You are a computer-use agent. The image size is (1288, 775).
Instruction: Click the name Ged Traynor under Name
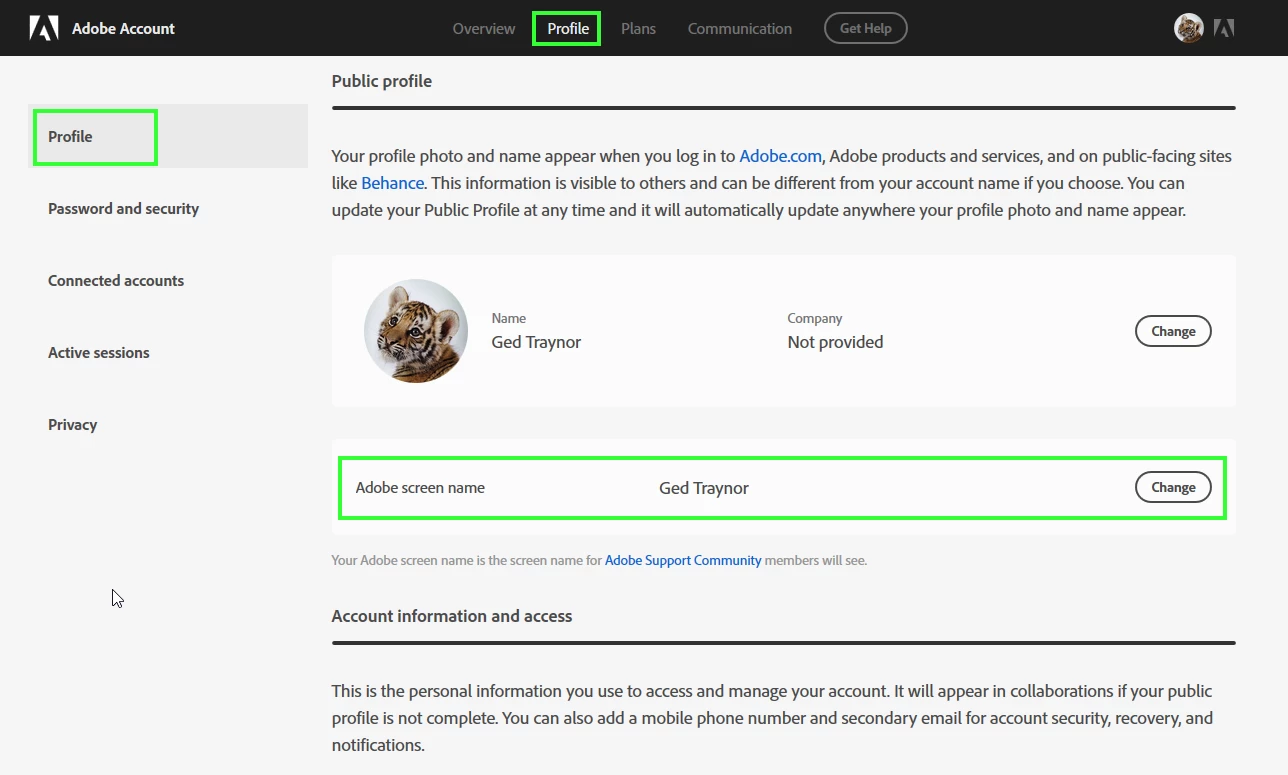pyautogui.click(x=536, y=342)
